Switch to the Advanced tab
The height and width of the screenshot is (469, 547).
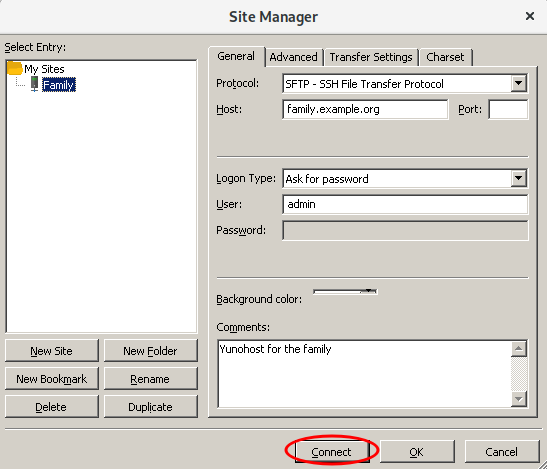[x=293, y=57]
